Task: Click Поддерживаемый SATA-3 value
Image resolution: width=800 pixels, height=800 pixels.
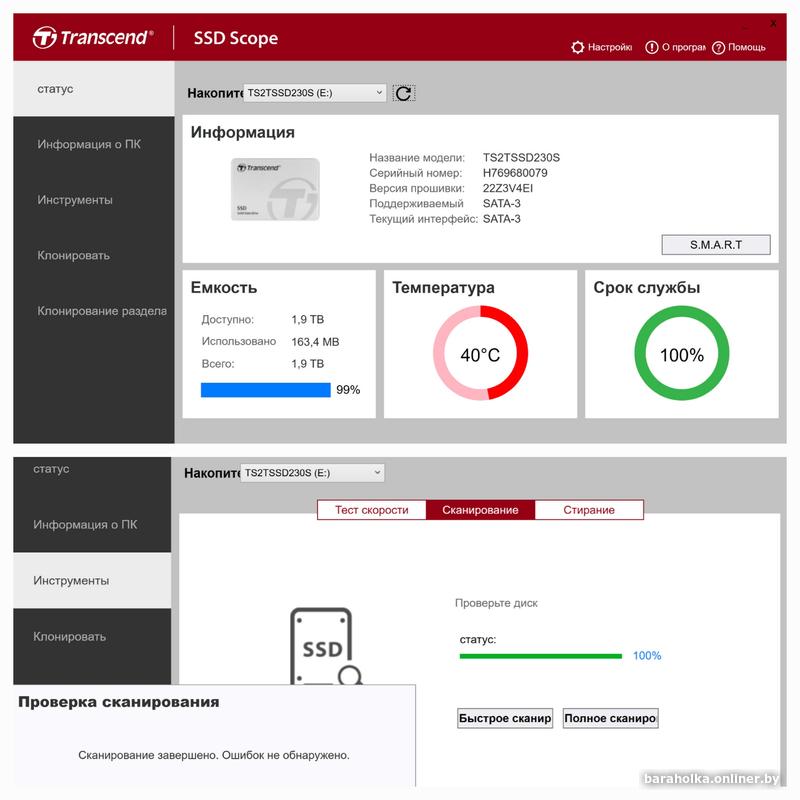Action: (x=502, y=204)
